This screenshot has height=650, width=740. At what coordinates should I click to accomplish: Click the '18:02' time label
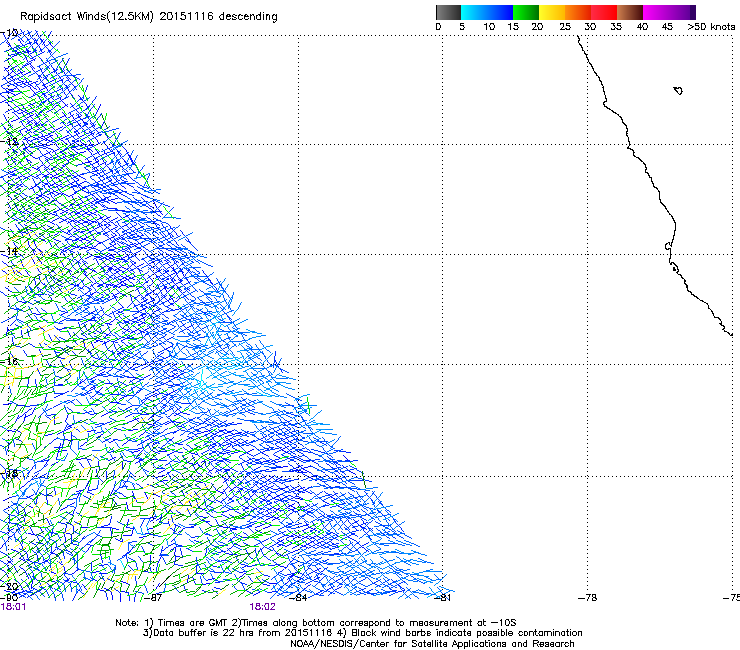(x=262, y=607)
